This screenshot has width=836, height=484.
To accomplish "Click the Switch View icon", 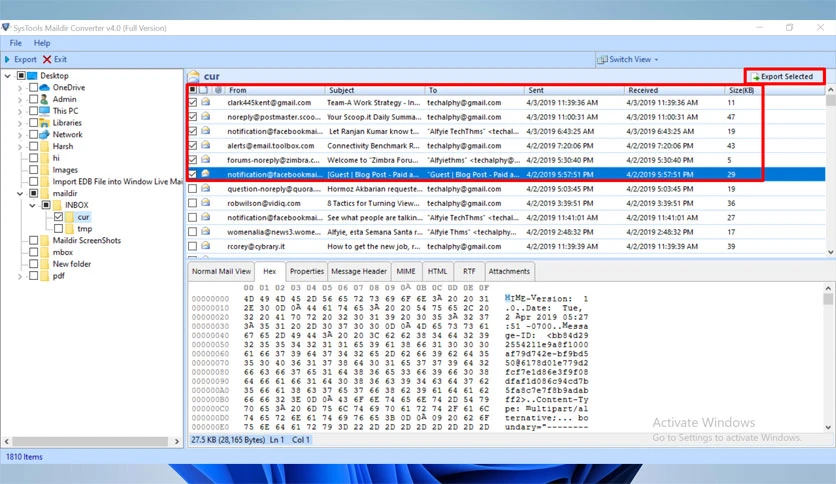I will tap(602, 59).
